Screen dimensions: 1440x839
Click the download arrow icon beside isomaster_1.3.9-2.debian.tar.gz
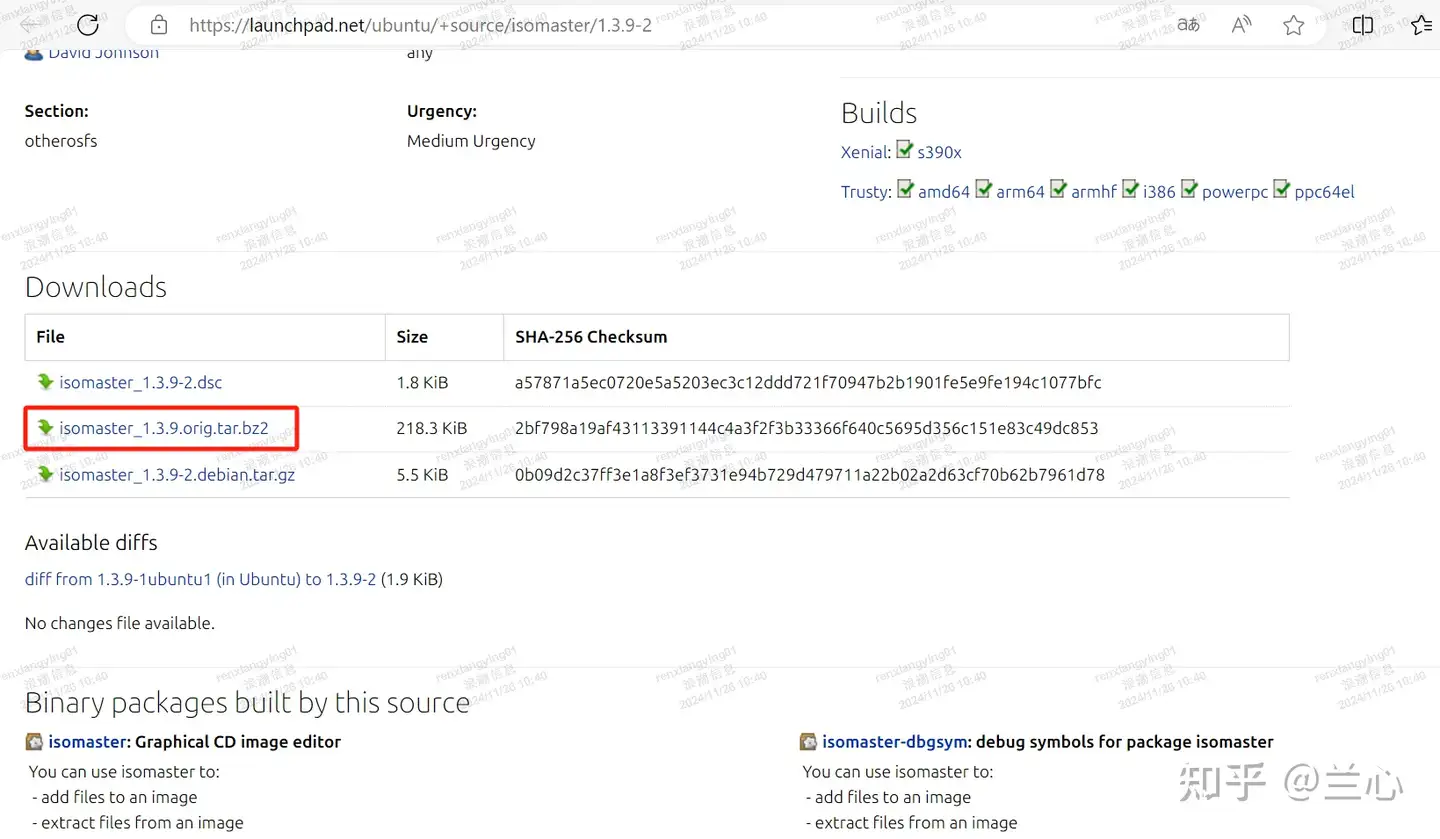click(45, 473)
